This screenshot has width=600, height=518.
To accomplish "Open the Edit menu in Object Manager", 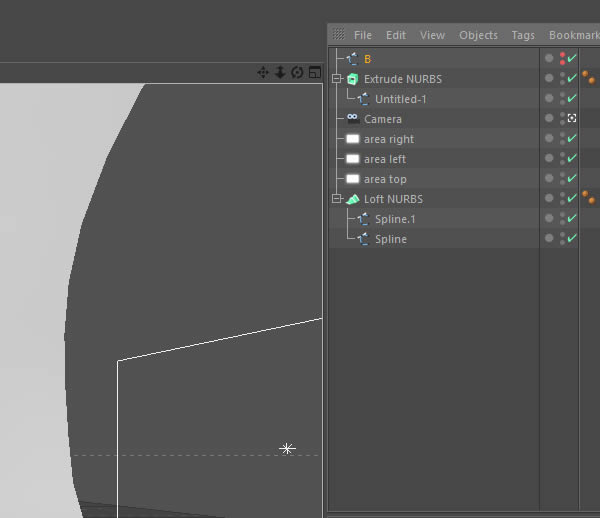I will pos(396,35).
